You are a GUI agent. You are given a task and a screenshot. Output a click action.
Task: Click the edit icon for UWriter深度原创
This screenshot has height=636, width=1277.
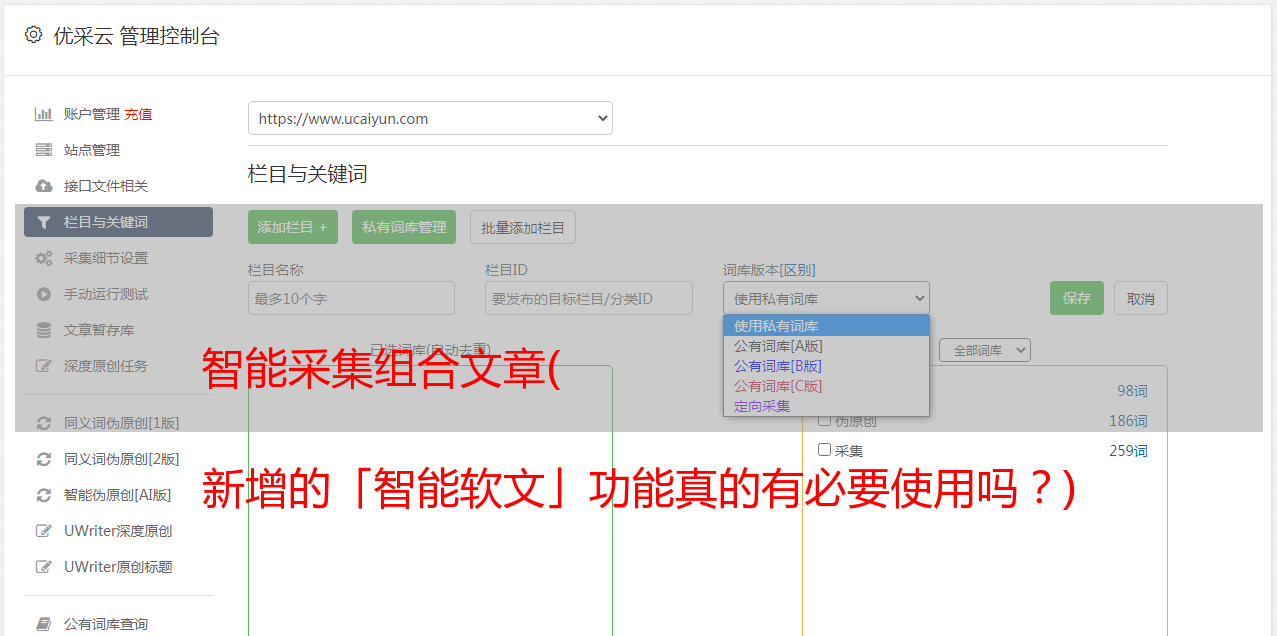(43, 531)
